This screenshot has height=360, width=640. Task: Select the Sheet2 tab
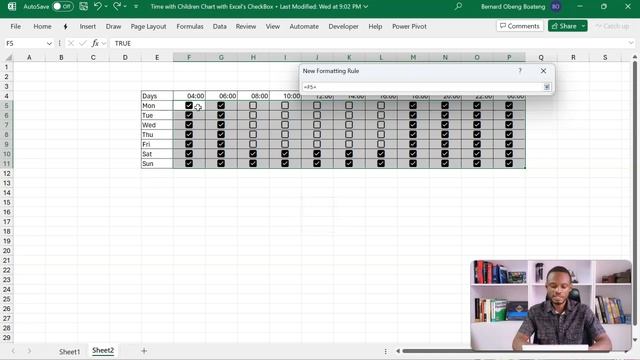103,351
